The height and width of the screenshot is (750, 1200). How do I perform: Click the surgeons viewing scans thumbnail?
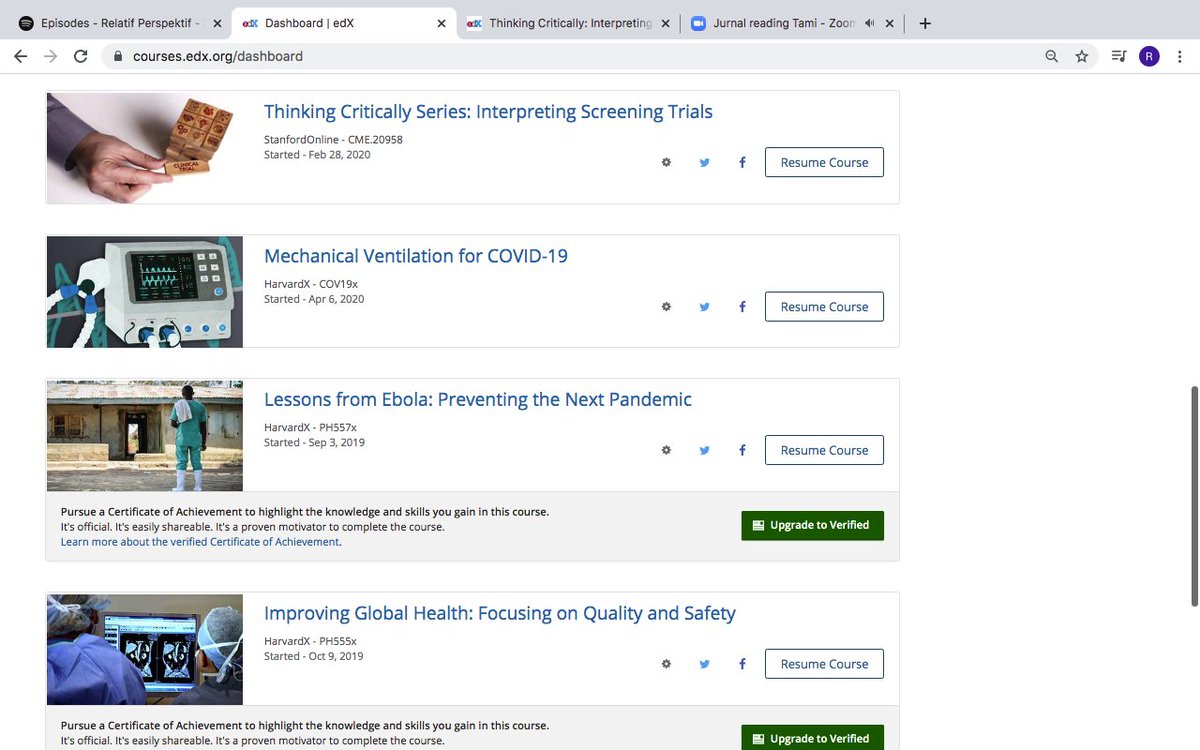pos(145,650)
